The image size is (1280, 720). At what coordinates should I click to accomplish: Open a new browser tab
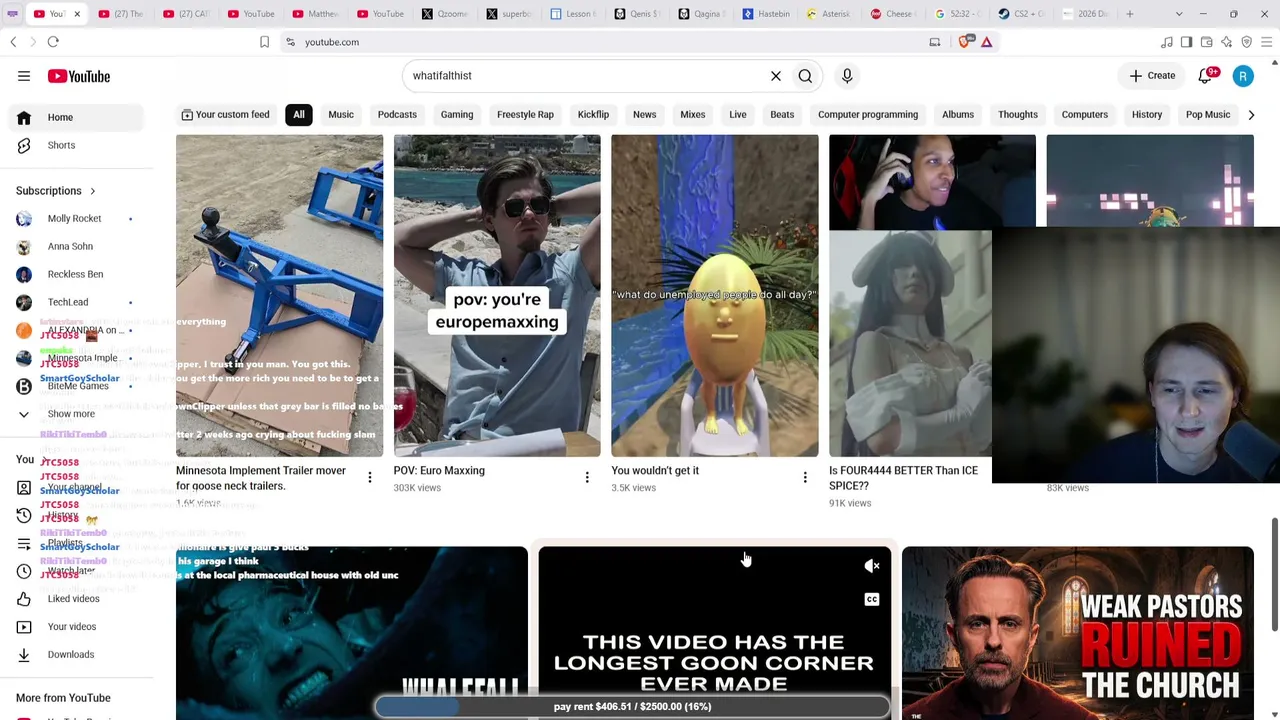pos(1130,14)
